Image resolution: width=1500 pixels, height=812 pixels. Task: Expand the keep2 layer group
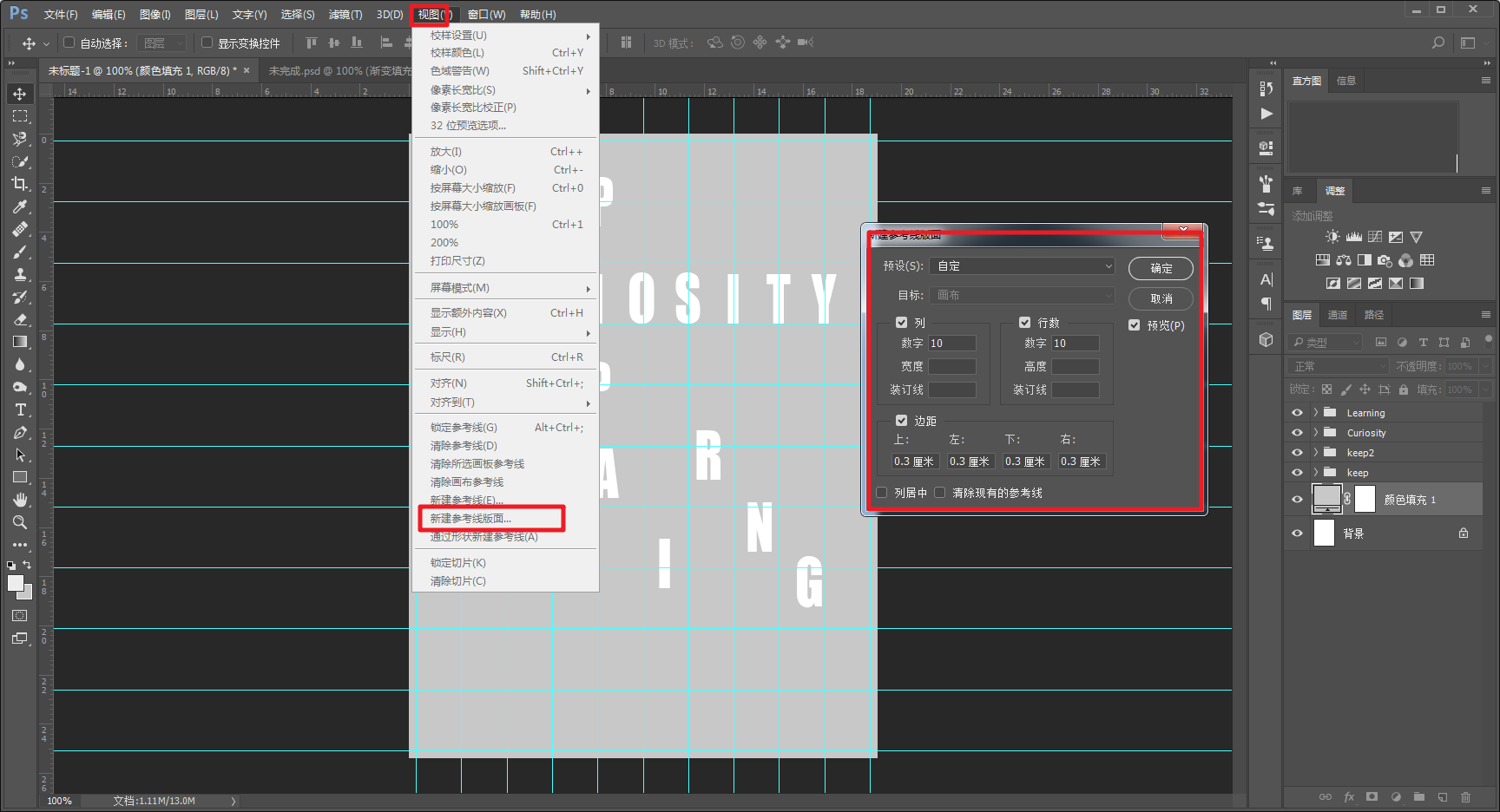1315,453
